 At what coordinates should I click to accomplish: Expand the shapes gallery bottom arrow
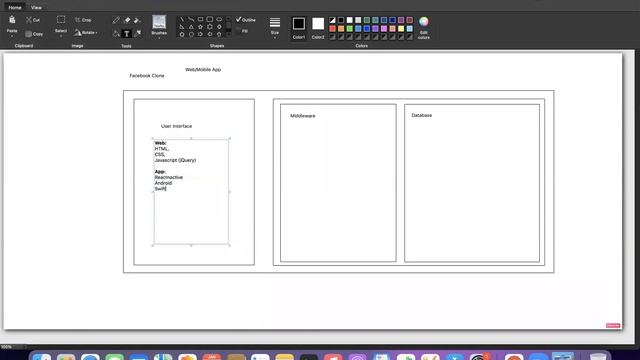228,35
